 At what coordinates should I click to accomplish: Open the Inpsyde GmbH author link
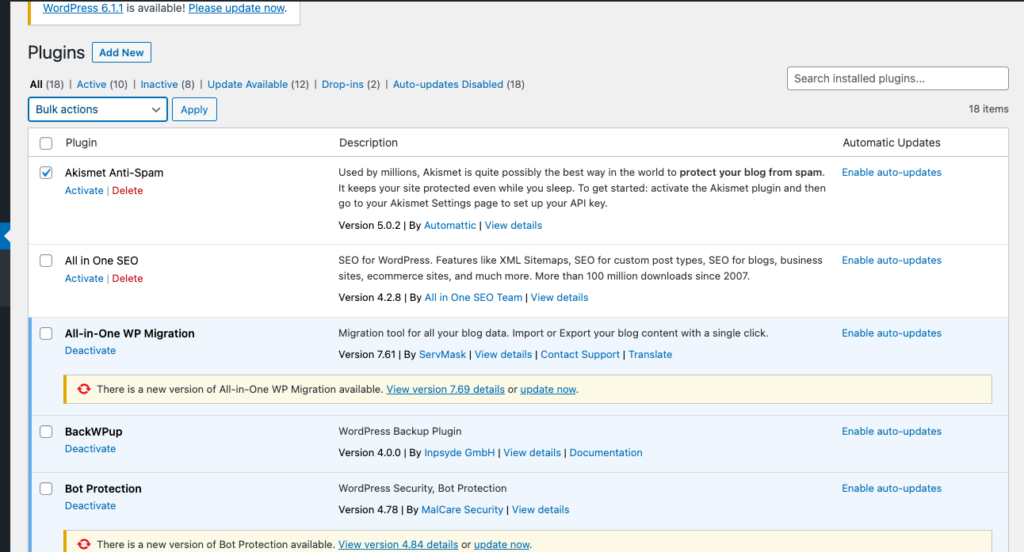(x=459, y=453)
